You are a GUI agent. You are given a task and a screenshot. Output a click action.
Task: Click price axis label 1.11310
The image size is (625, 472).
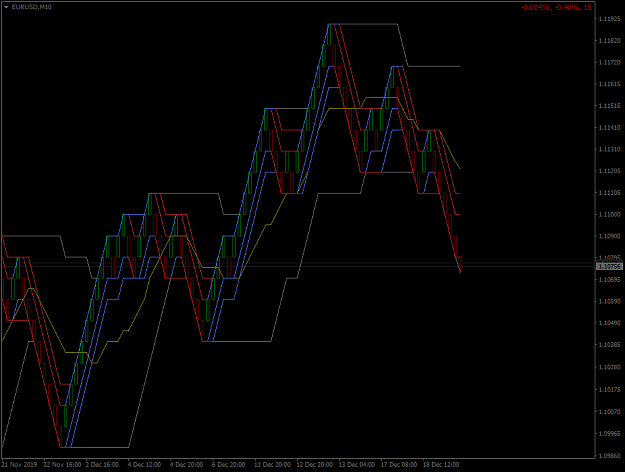click(609, 149)
